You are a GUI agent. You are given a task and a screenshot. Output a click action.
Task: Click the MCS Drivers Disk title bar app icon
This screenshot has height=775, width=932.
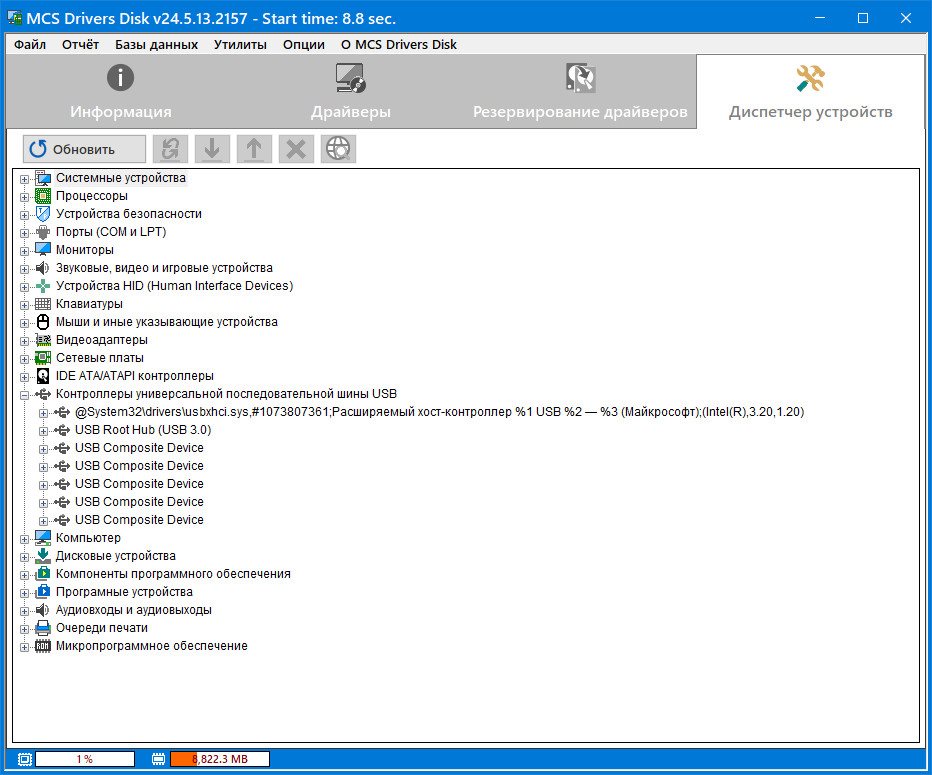[x=15, y=18]
